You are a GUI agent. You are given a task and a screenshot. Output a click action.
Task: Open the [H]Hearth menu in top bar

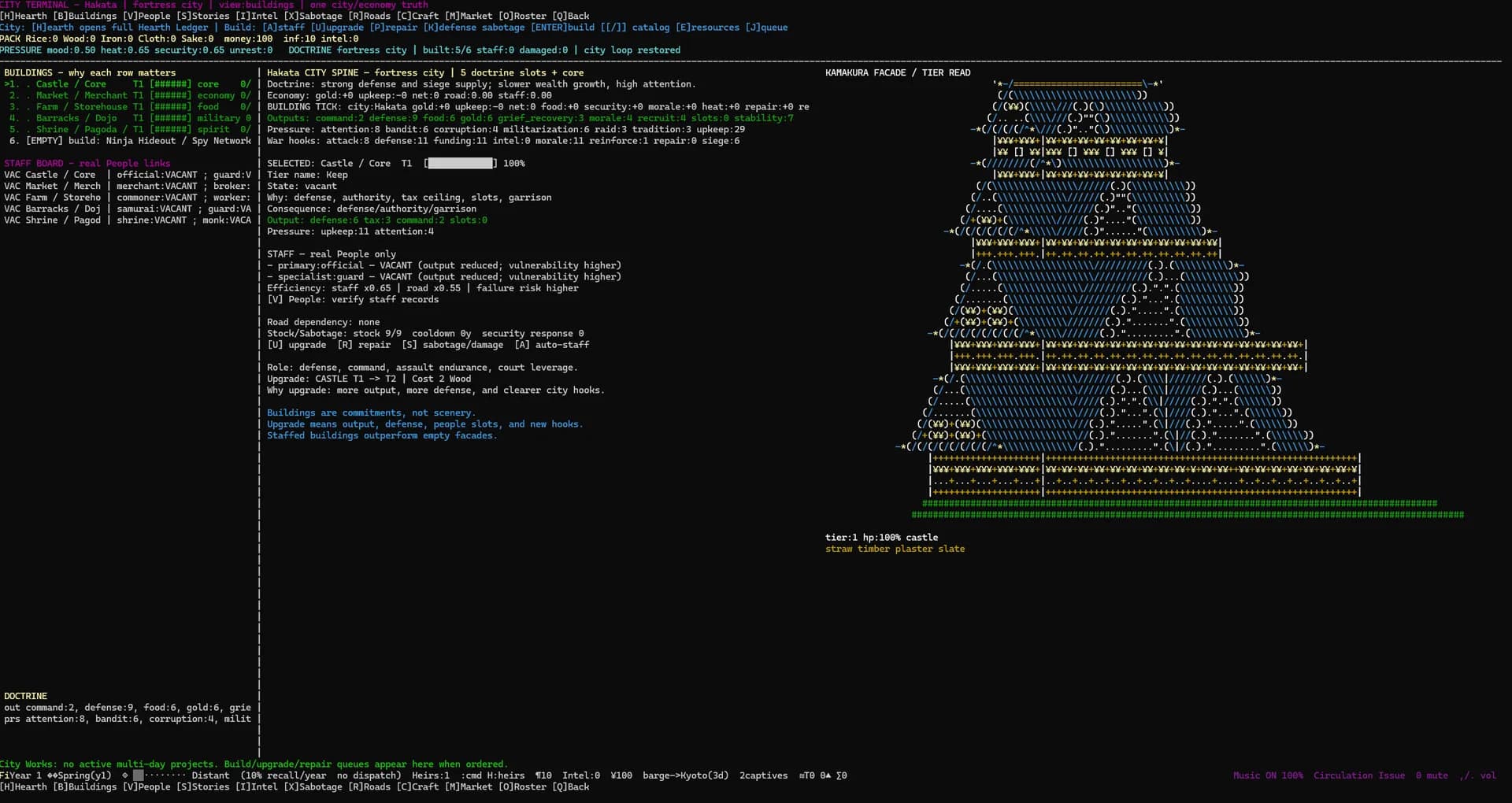[x=24, y=16]
